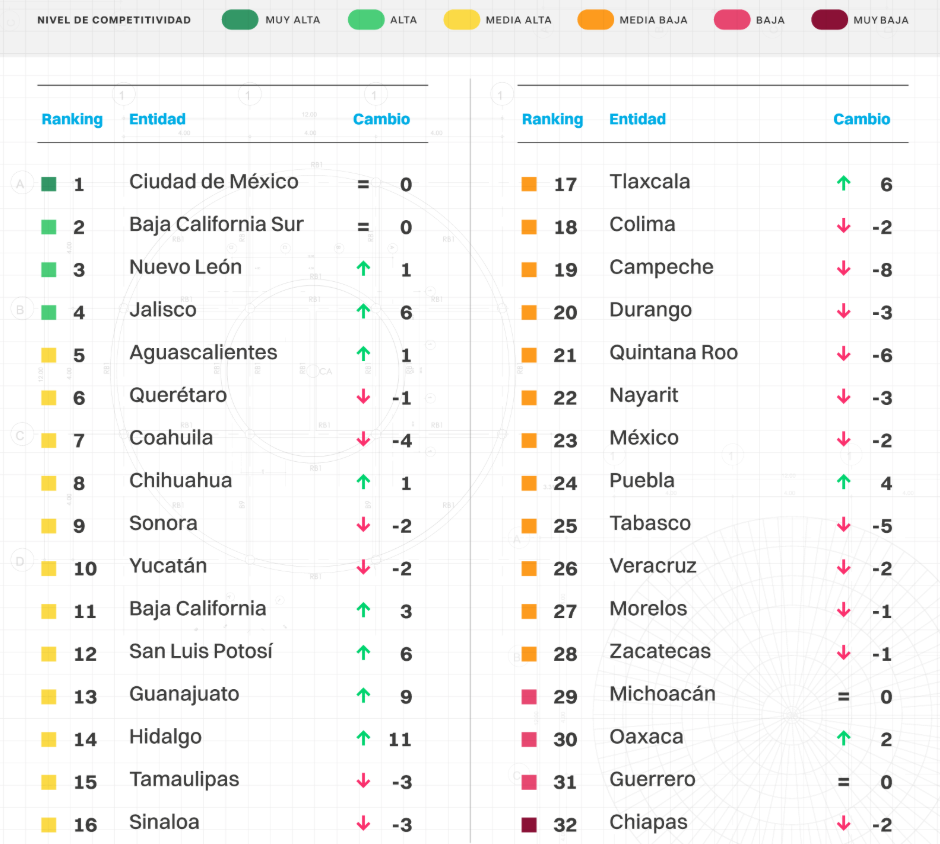Click the Morelos entity name
940x844 pixels.
point(648,608)
